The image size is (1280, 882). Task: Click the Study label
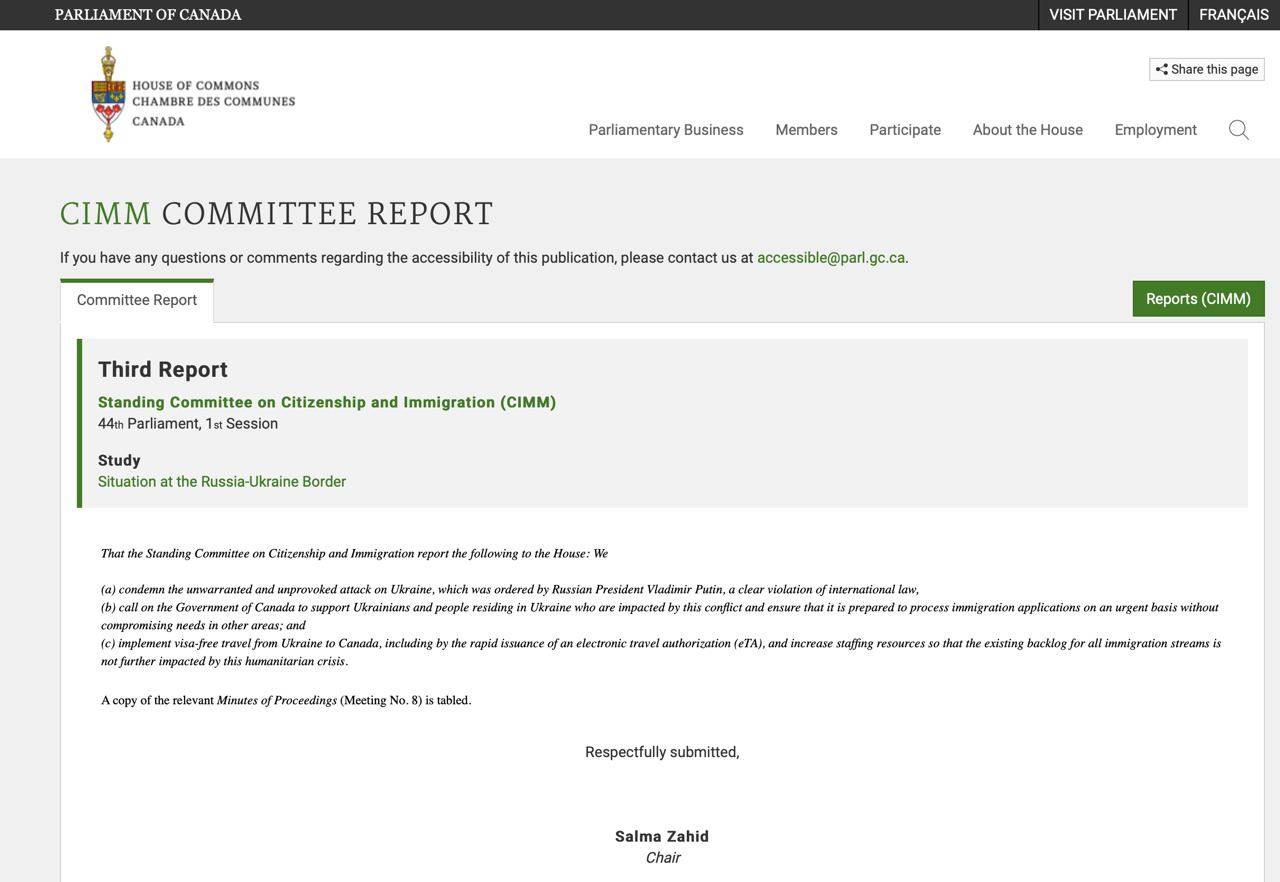(119, 460)
